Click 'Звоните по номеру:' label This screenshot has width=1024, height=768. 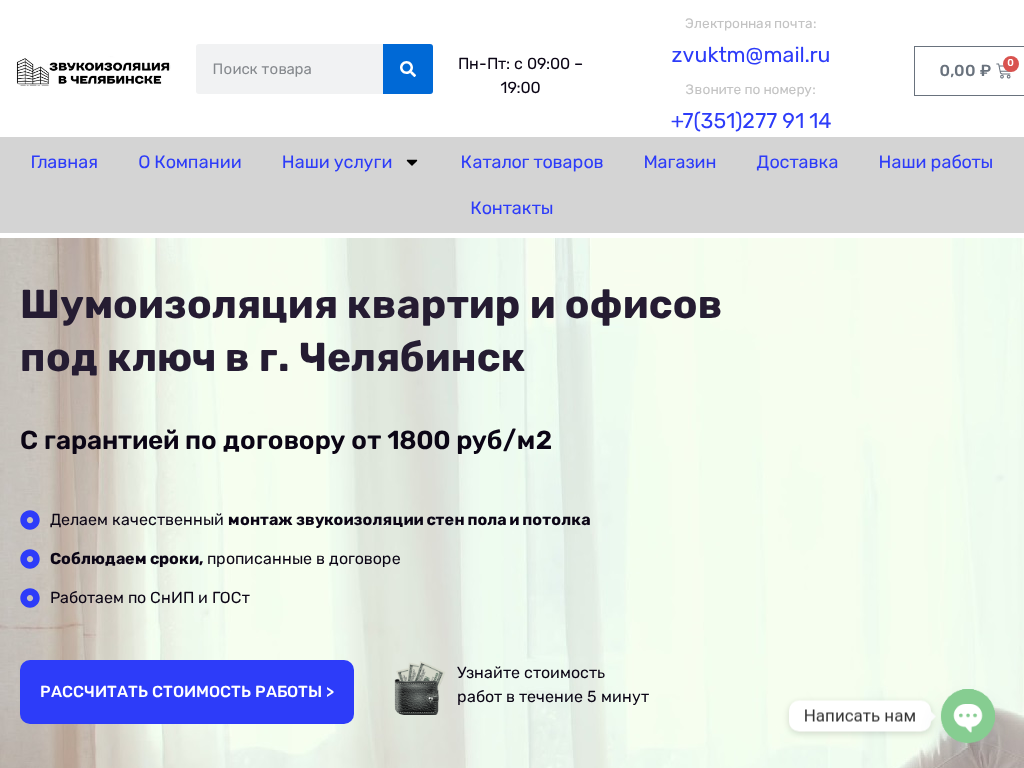[x=750, y=89]
